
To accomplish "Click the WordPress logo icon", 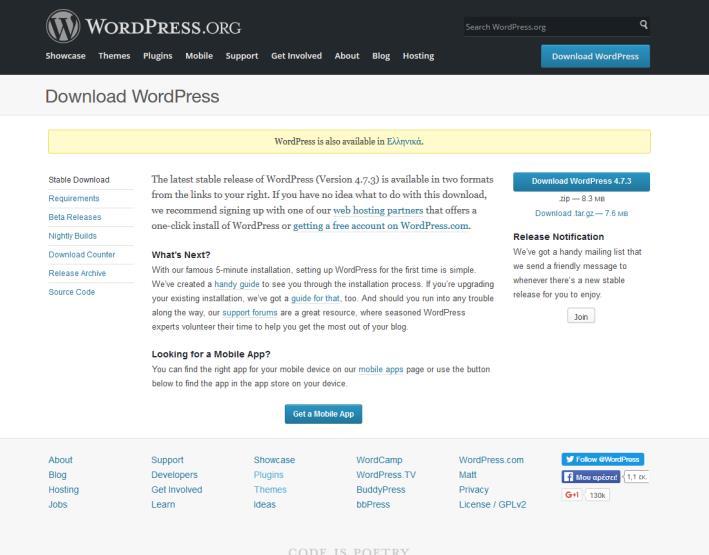I will (63, 26).
